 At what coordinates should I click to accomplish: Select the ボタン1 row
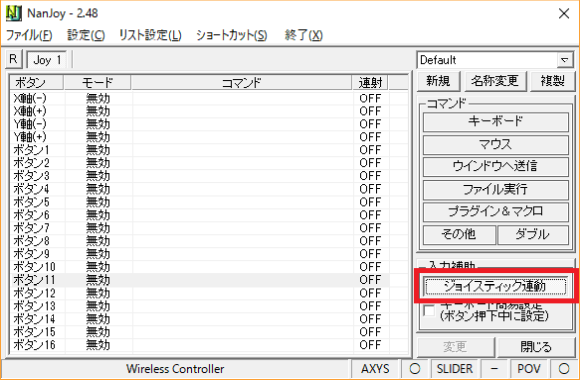(200, 150)
